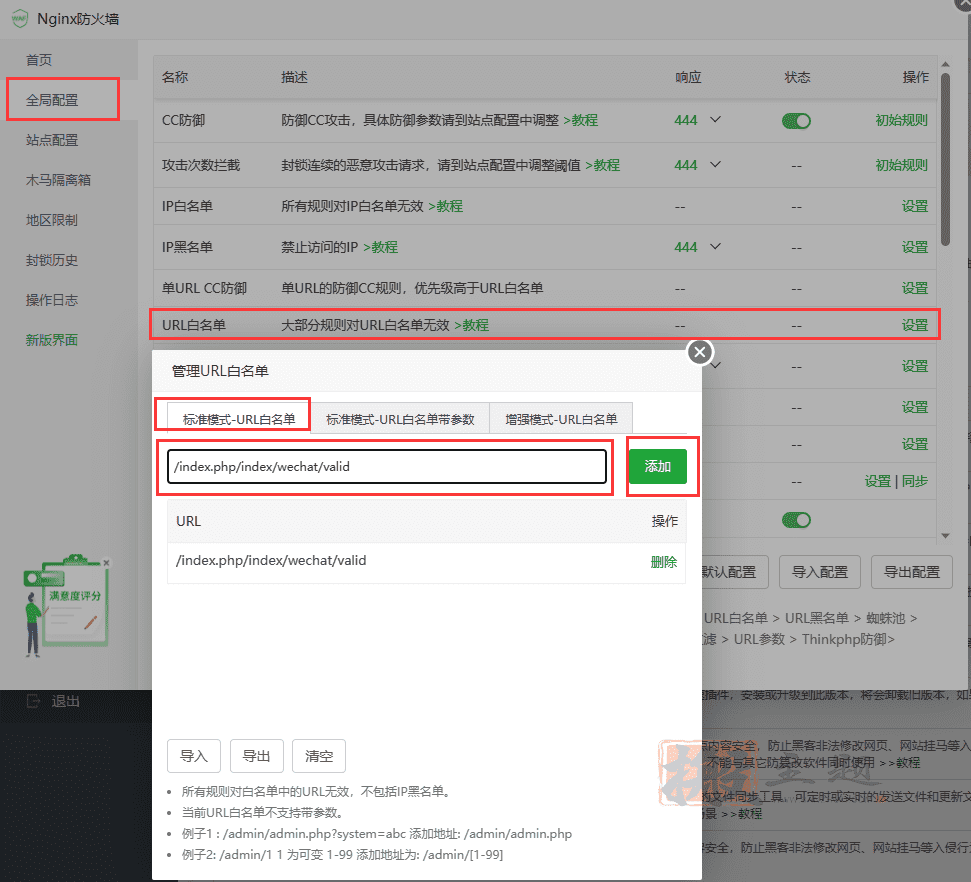Viewport: 971px width, 882px height.
Task: Open the URL白名单 教程 link
Action: coord(472,325)
